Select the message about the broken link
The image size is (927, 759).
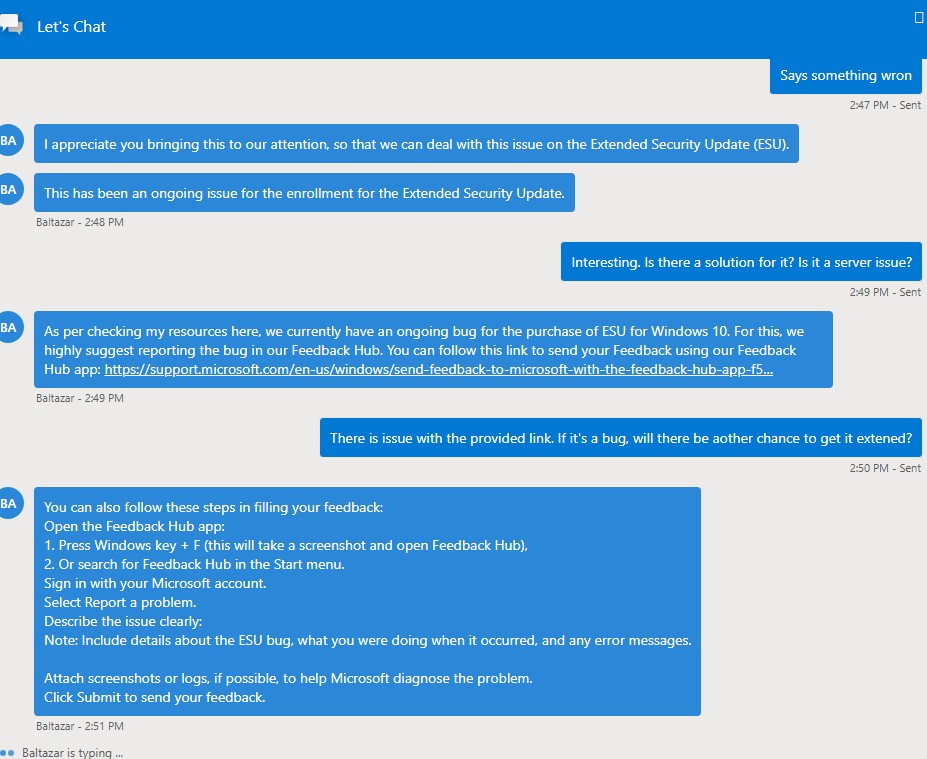pos(620,437)
